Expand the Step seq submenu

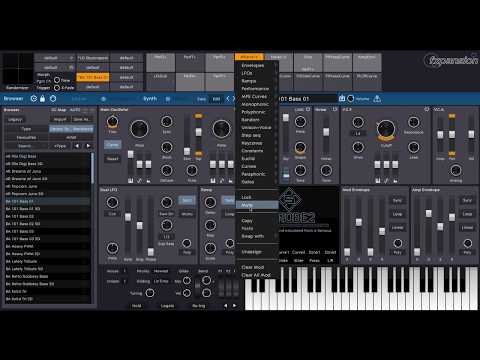click(x=256, y=135)
